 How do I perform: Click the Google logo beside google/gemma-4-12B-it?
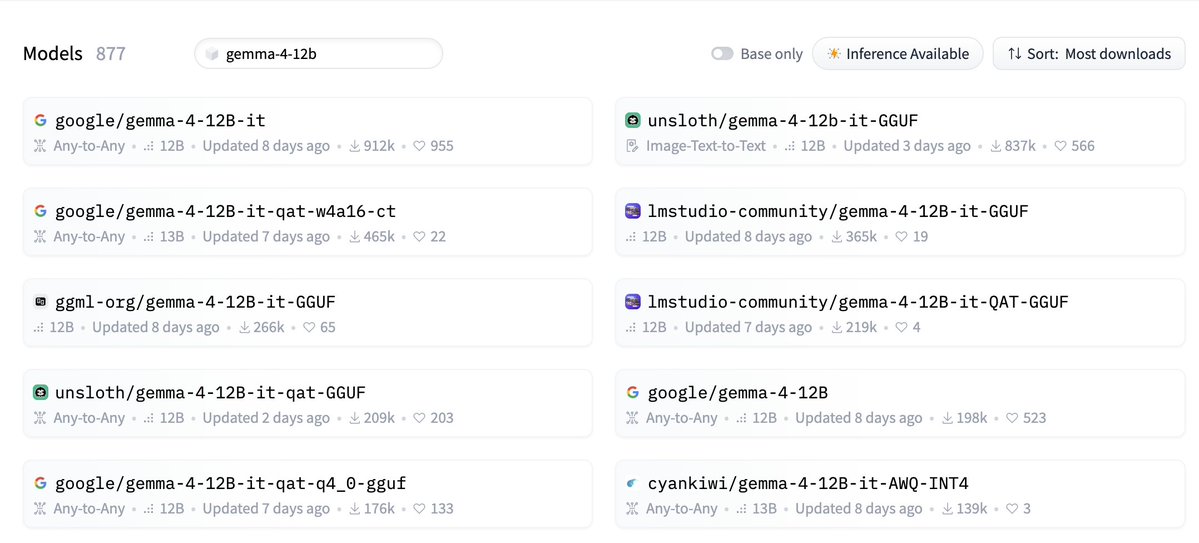click(x=41, y=120)
